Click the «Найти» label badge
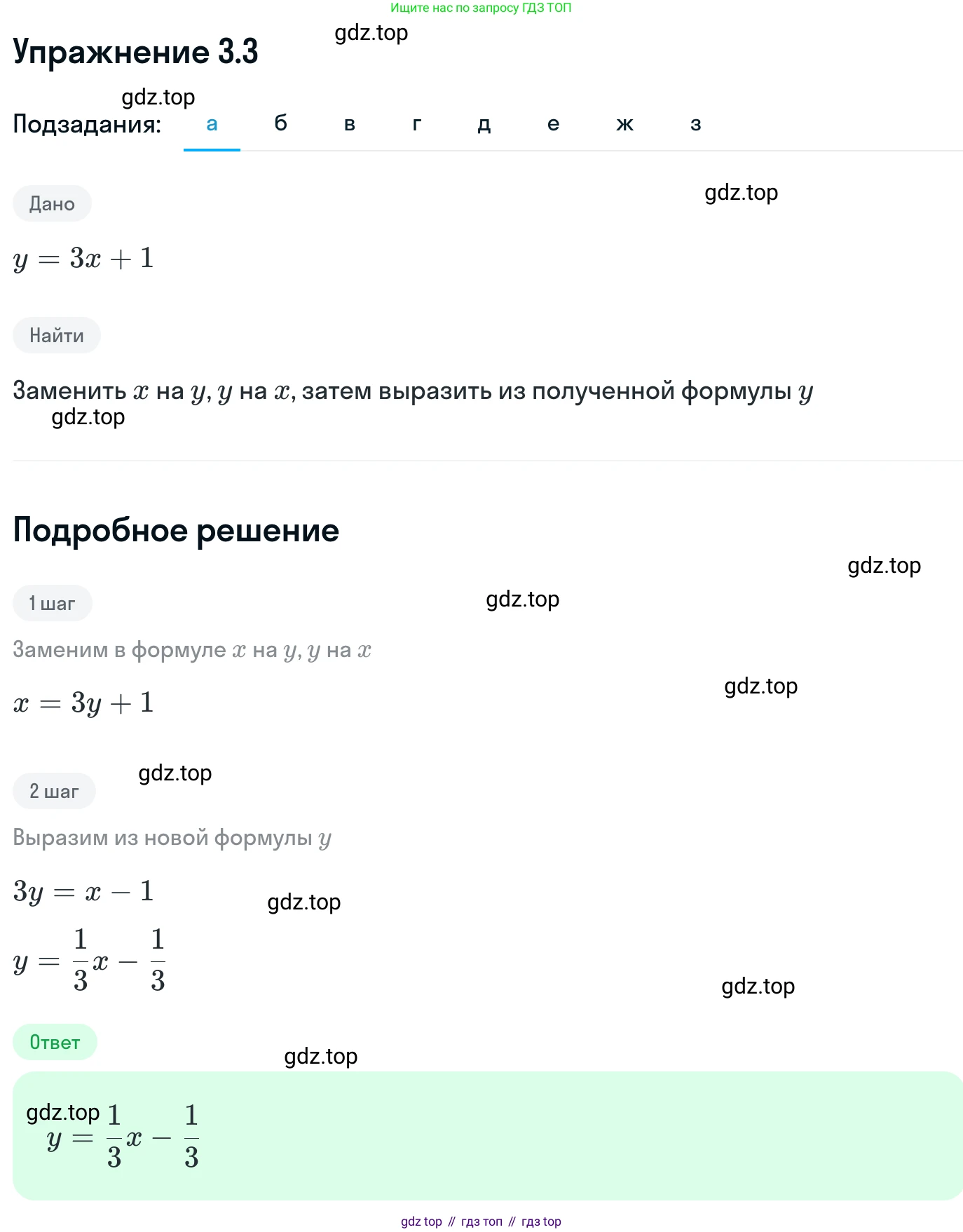Image resolution: width=963 pixels, height=1232 pixels. (57, 335)
